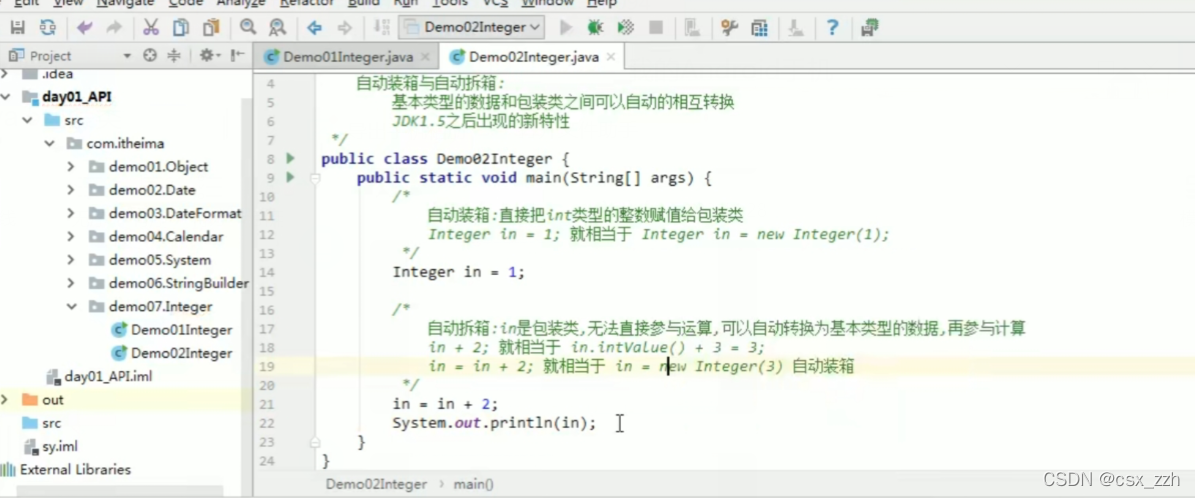Image resolution: width=1195 pixels, height=498 pixels.
Task: Select src folder under day01_API
Action: point(74,120)
